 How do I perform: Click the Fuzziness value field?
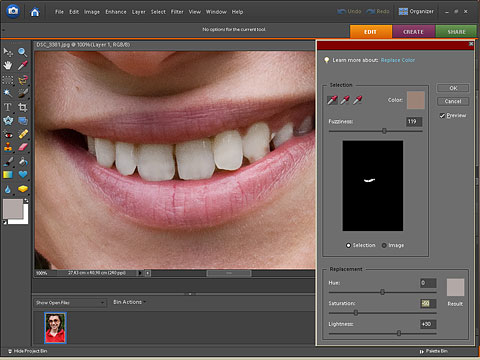[x=414, y=122]
